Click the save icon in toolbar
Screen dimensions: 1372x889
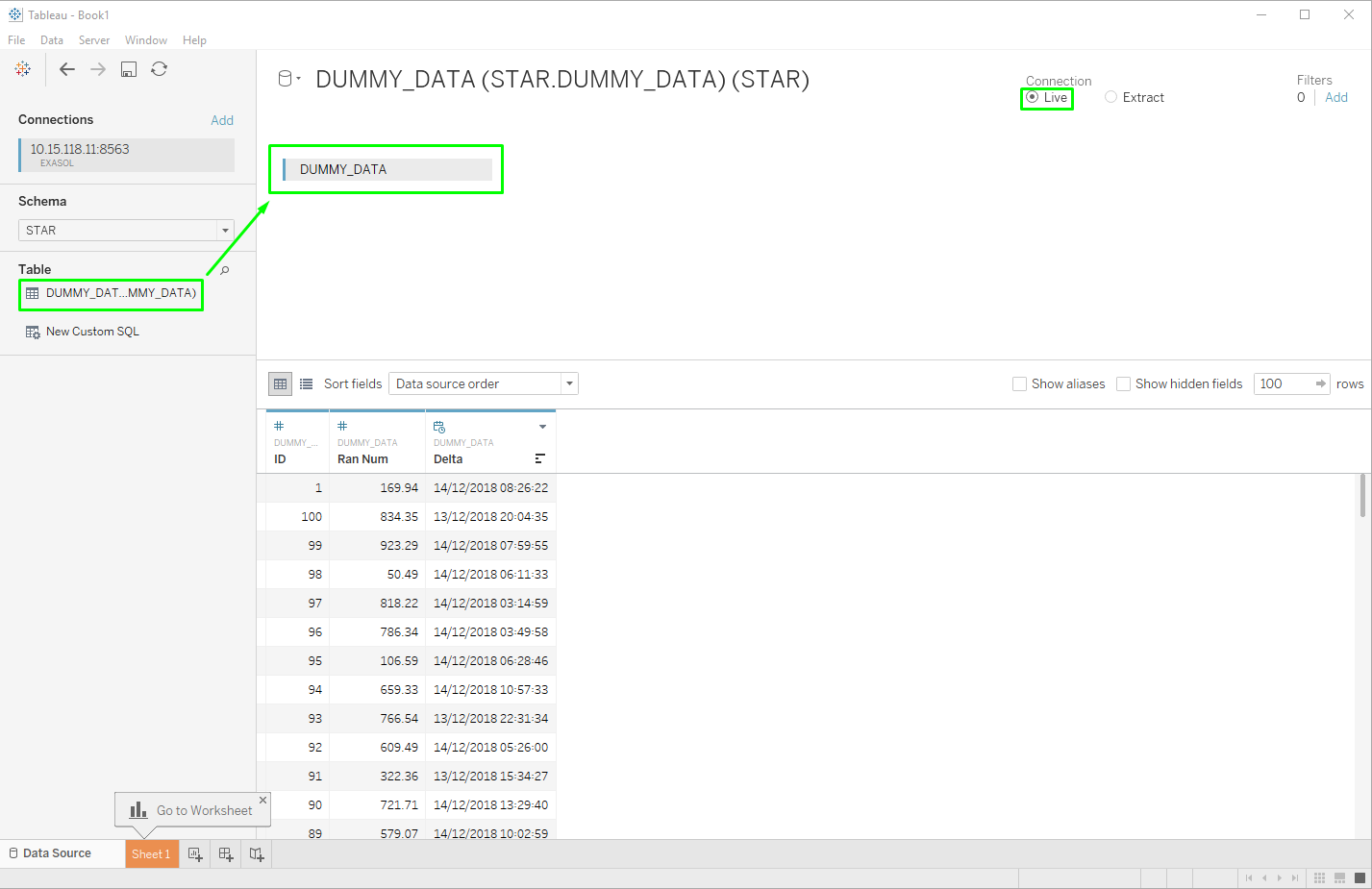tap(129, 69)
